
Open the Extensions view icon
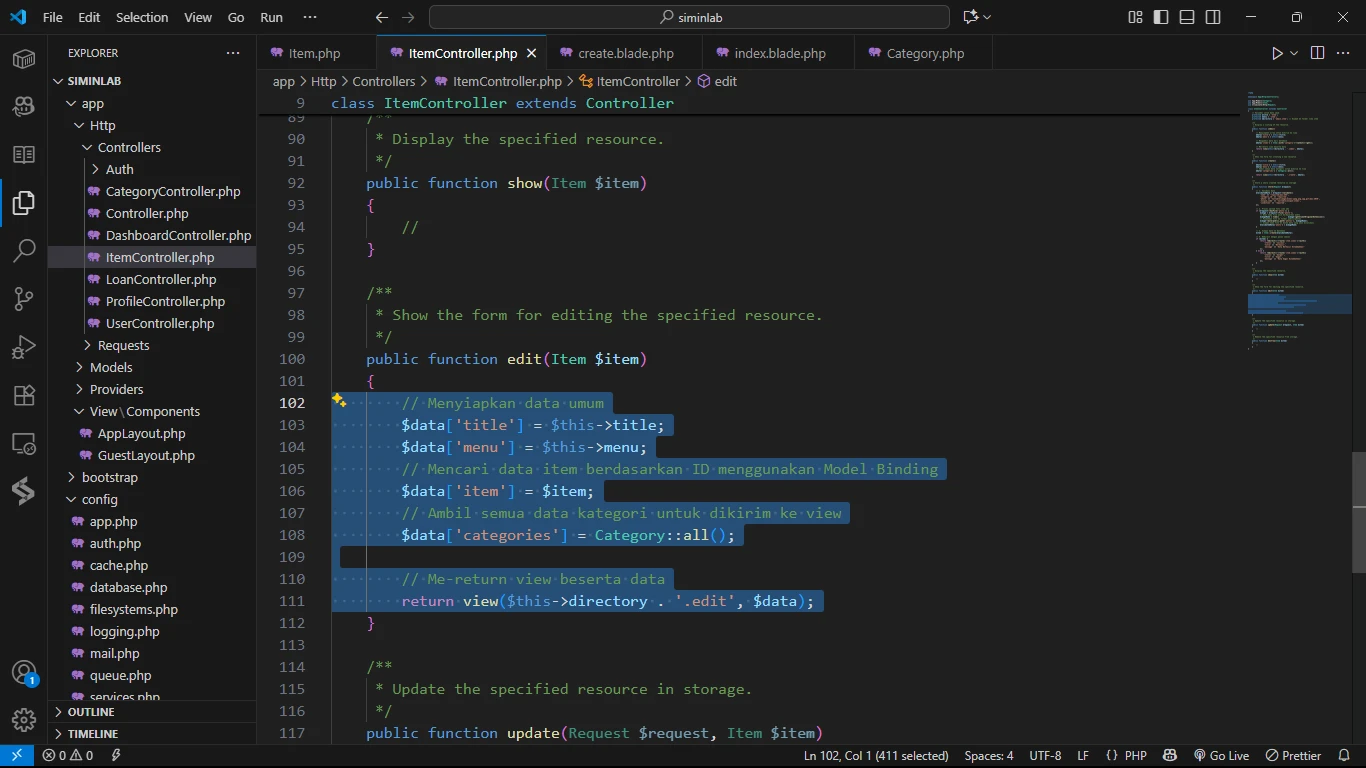24,395
